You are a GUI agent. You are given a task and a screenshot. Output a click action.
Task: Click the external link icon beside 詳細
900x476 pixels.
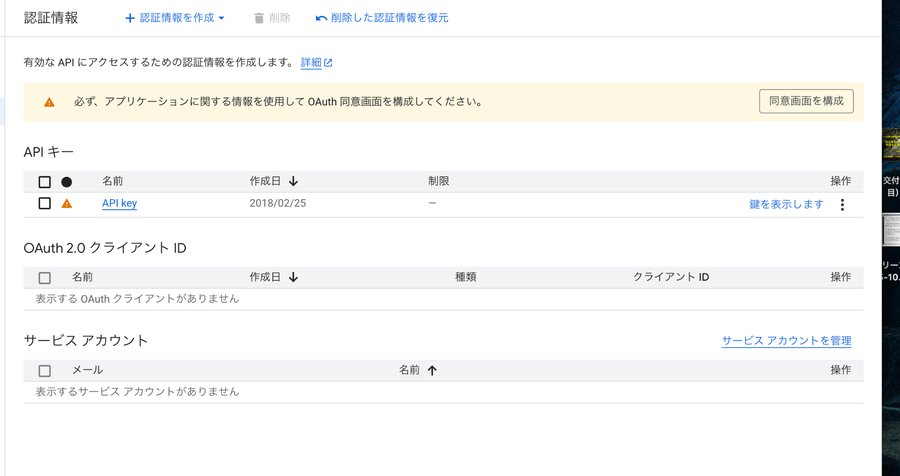pos(328,63)
